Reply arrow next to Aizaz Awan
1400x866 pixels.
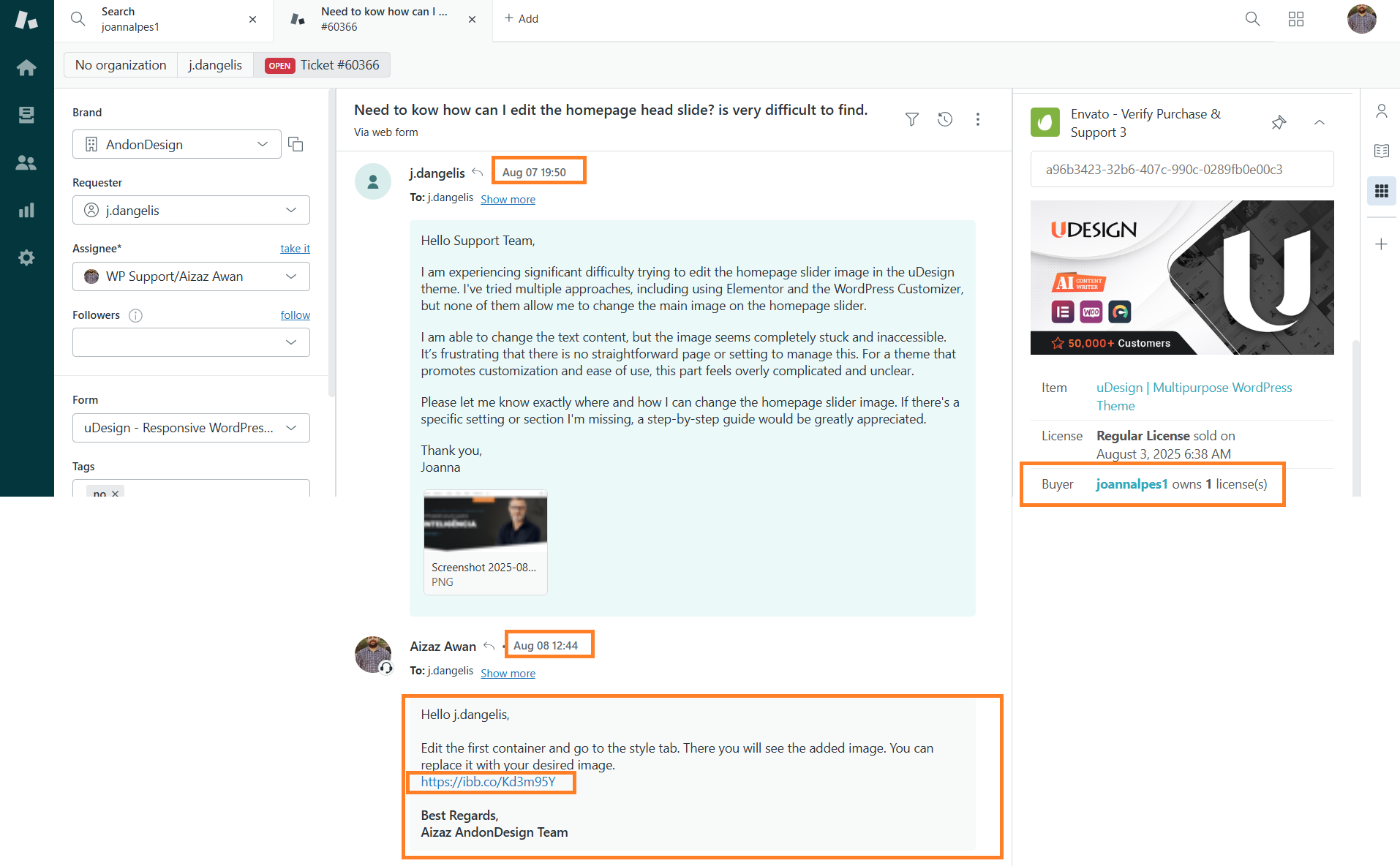(x=489, y=646)
